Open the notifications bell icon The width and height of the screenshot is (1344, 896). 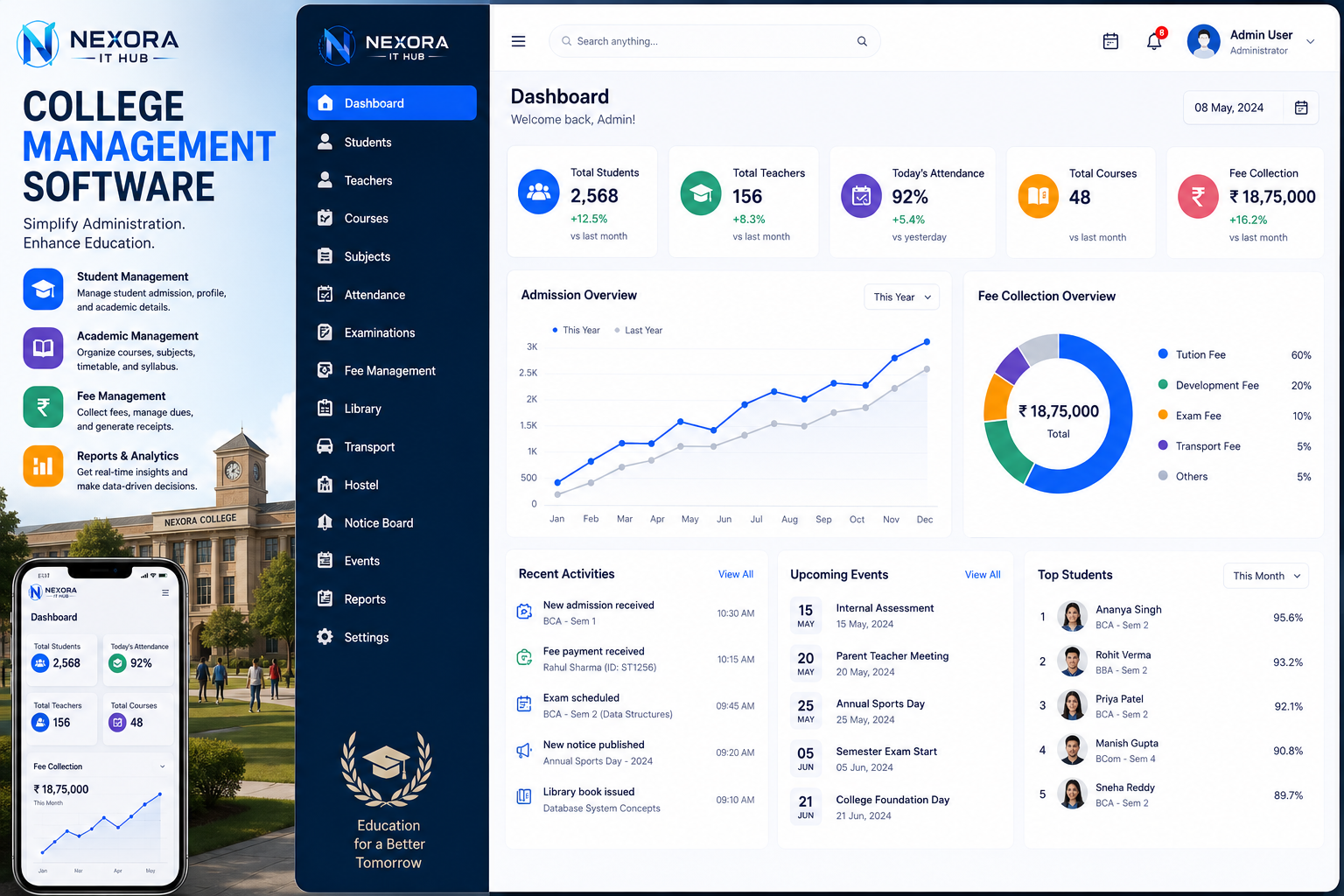pyautogui.click(x=1154, y=41)
